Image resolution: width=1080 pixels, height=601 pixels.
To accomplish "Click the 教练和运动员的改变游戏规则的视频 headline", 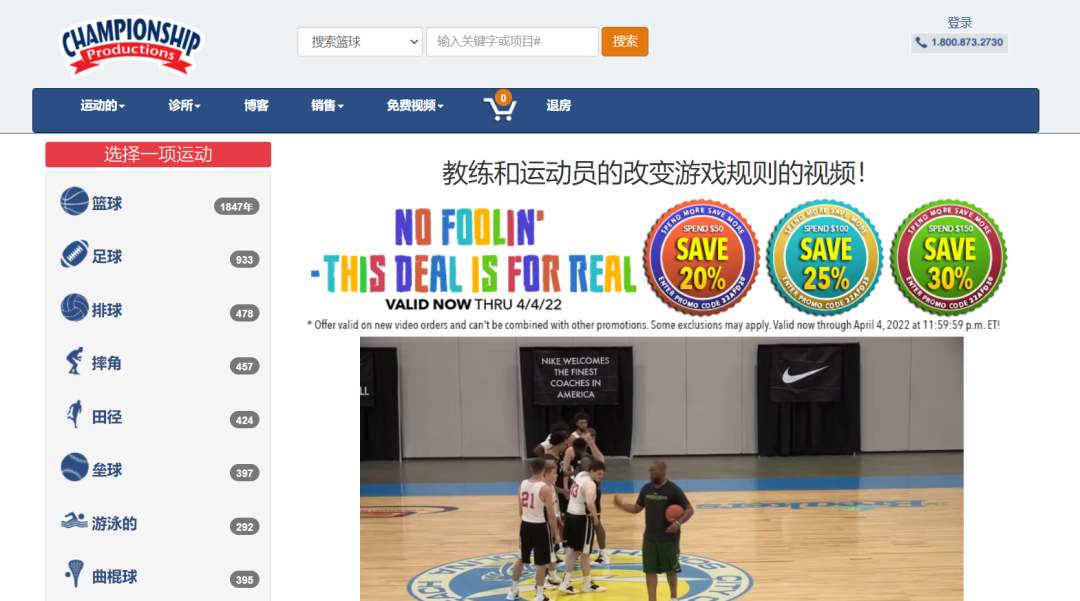I will tap(653, 173).
